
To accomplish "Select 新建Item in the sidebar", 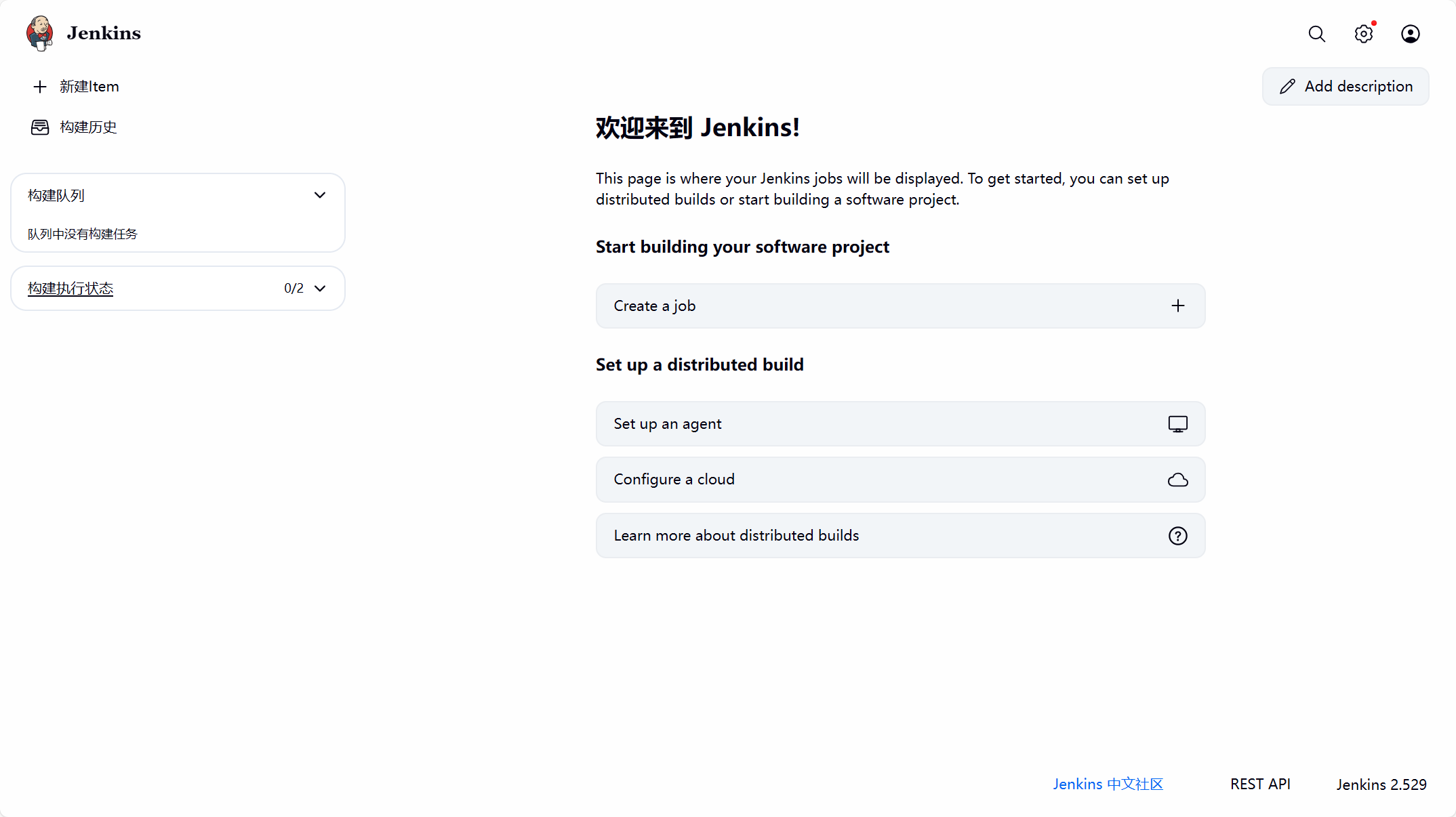I will pos(89,86).
